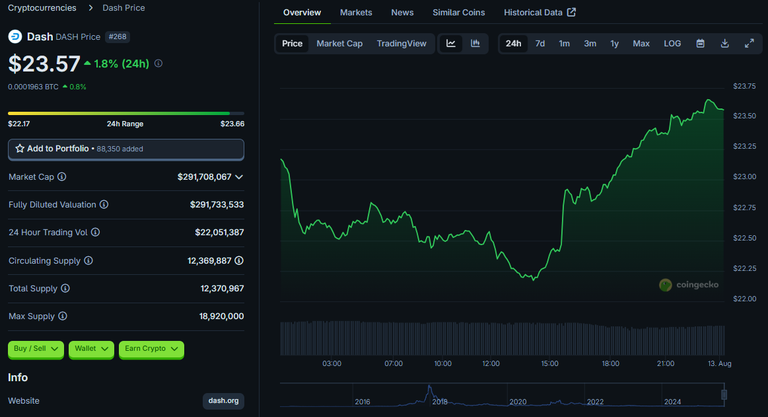768x417 pixels.
Task: Click the #268 rank badge
Action: tap(118, 37)
